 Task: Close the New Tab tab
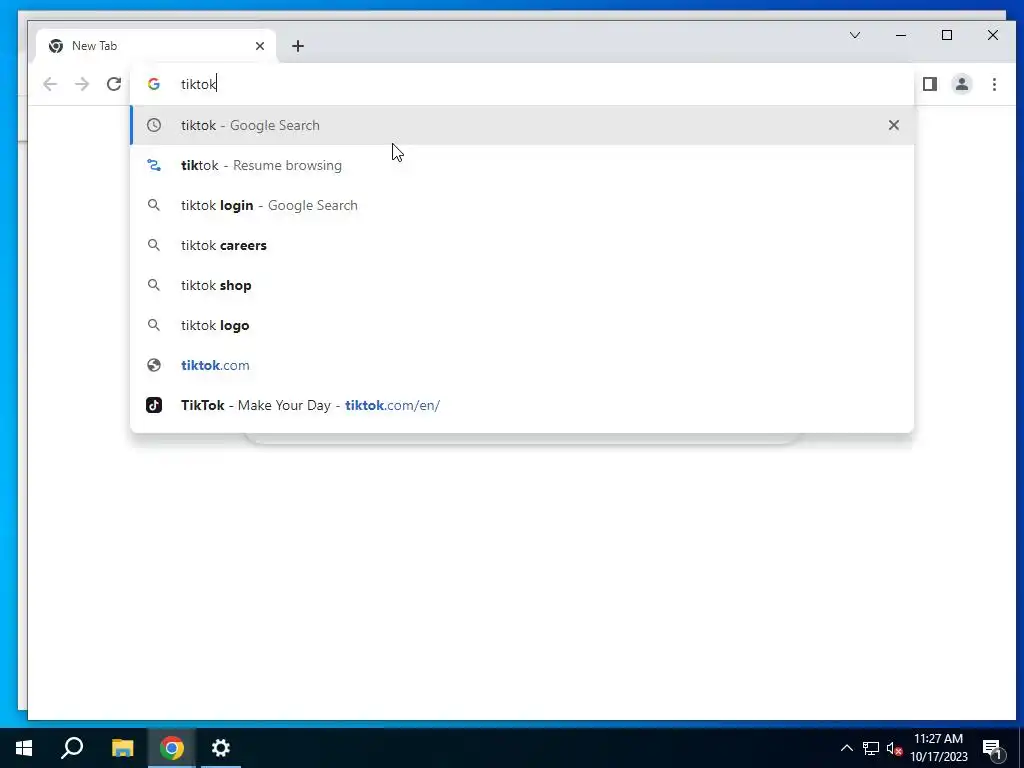(260, 46)
